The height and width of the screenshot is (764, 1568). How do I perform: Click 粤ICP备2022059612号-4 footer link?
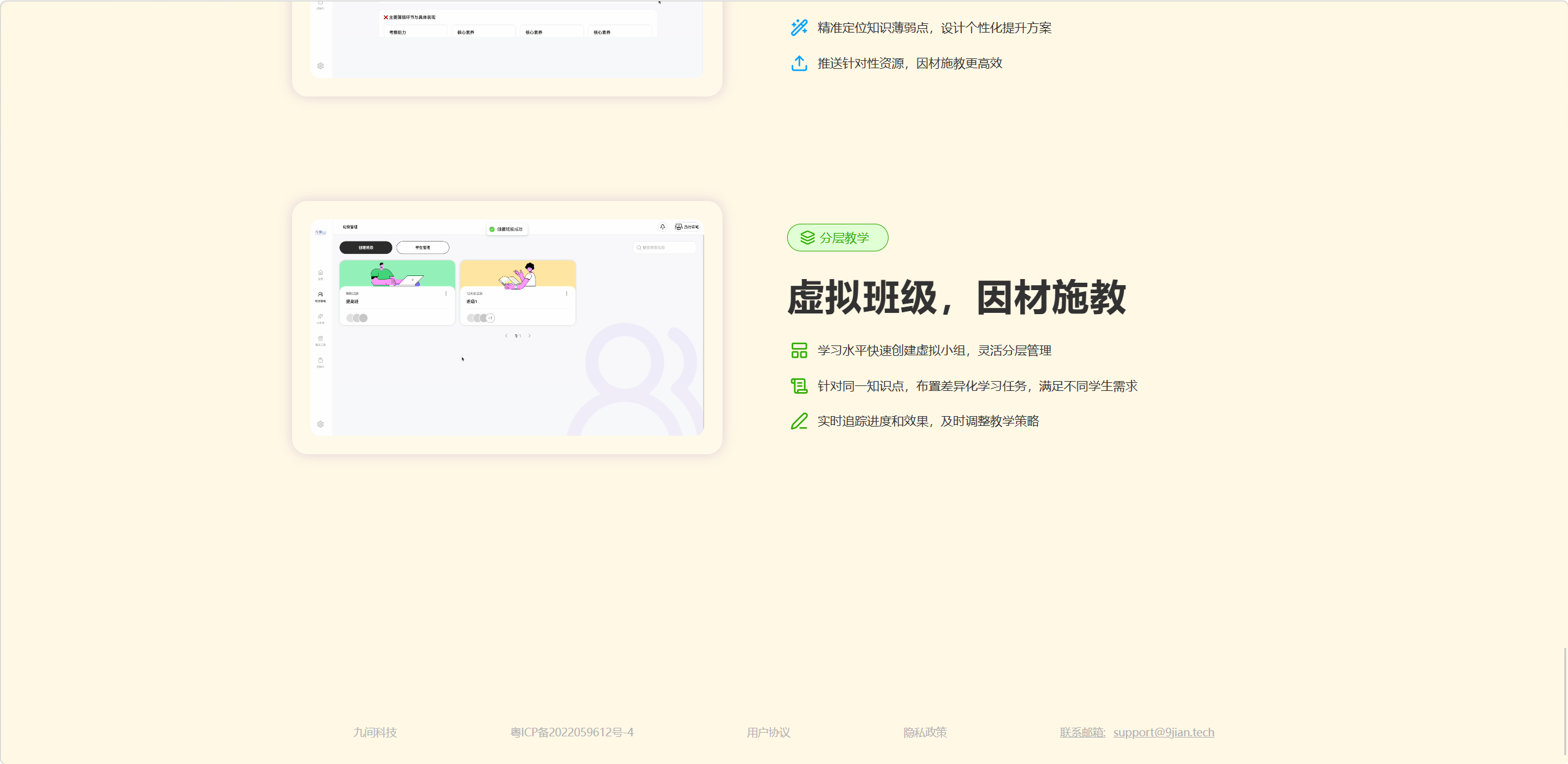point(572,732)
